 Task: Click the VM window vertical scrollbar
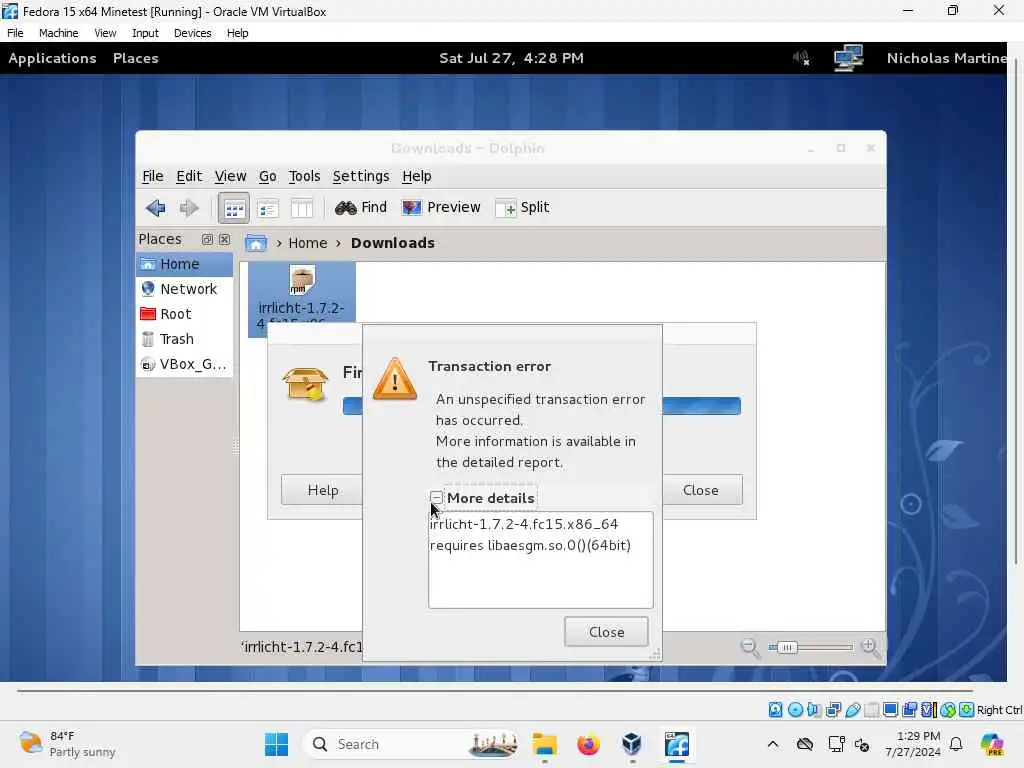click(x=1016, y=310)
